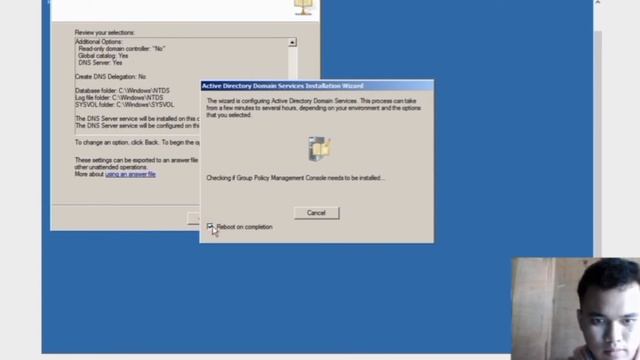
Task: Click the book icon at the wizard's top right
Action: (x=303, y=7)
